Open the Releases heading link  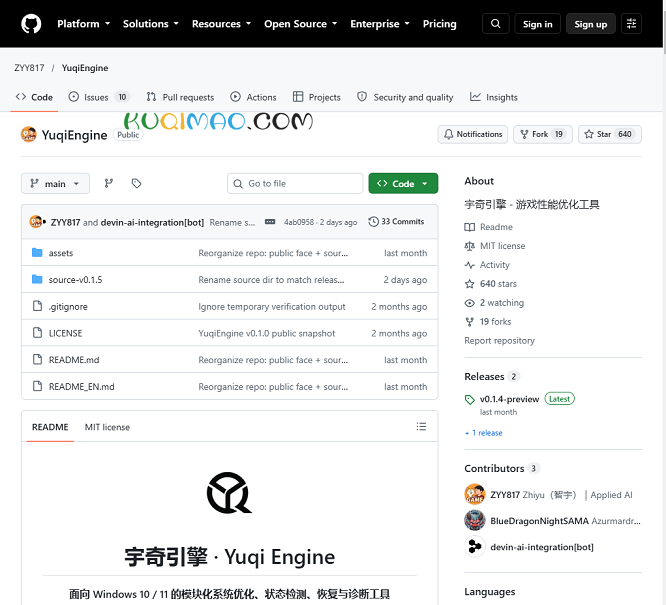click(491, 376)
